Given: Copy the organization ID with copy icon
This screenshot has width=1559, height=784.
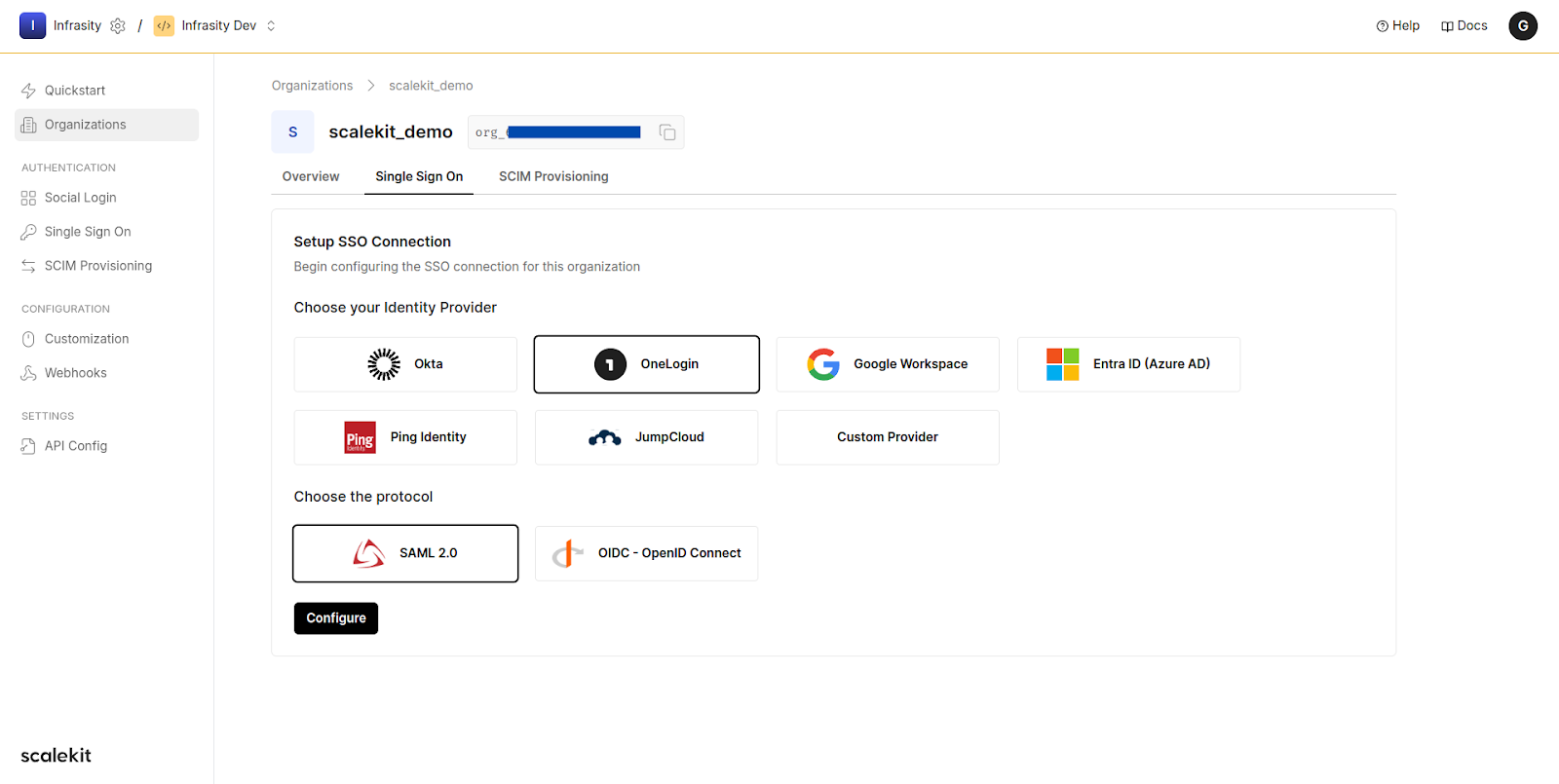Looking at the screenshot, I should click(x=667, y=132).
